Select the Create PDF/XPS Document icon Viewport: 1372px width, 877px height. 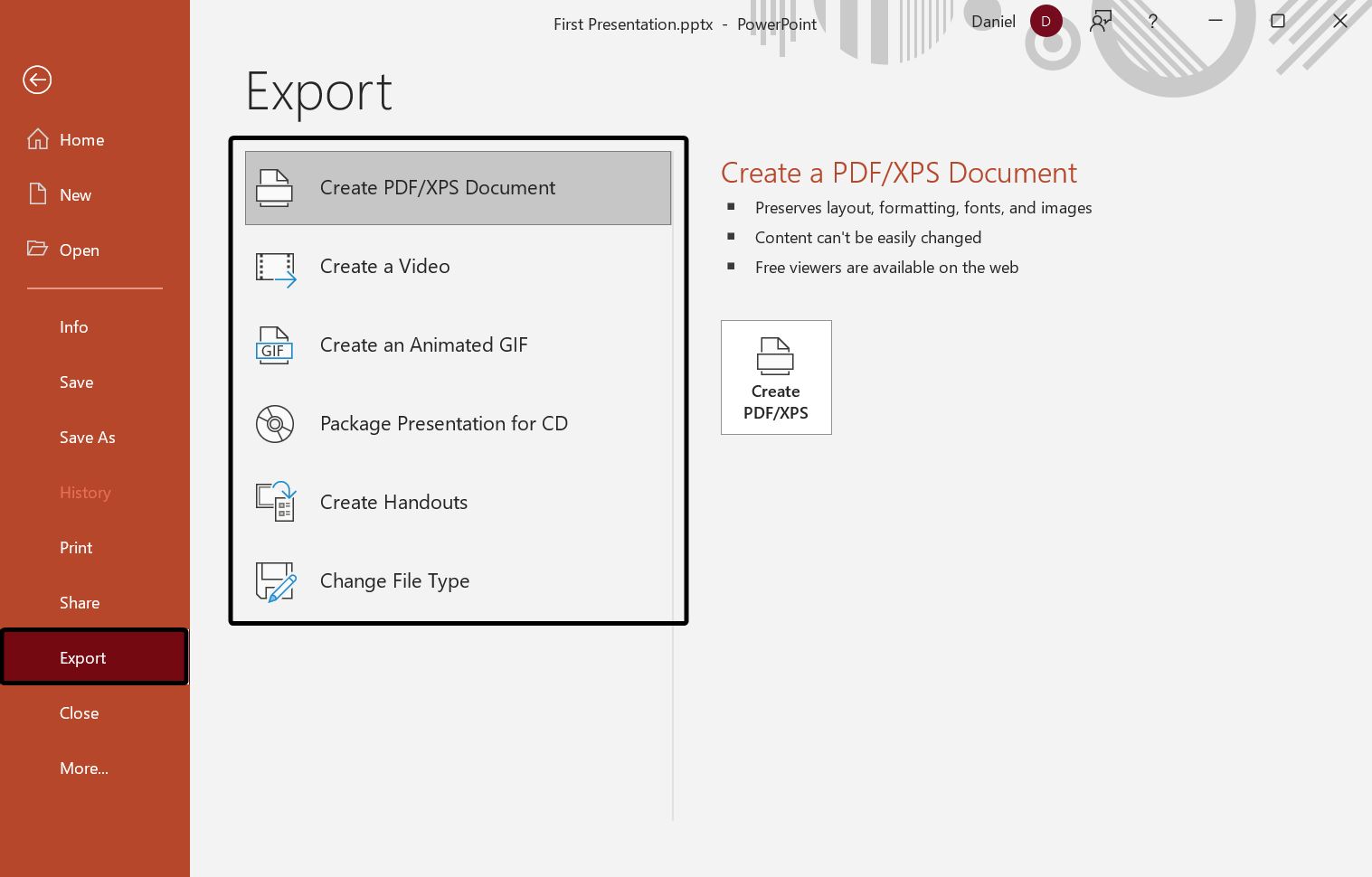pyautogui.click(x=274, y=187)
